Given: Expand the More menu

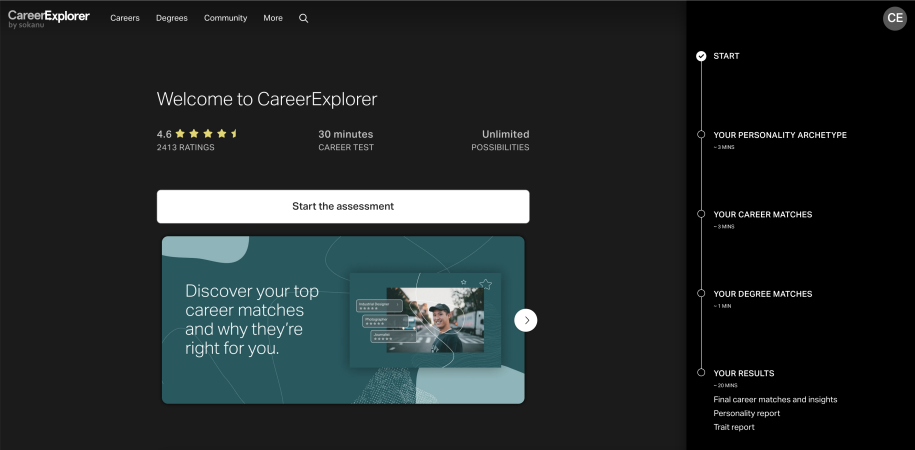Looking at the screenshot, I should coord(273,18).
